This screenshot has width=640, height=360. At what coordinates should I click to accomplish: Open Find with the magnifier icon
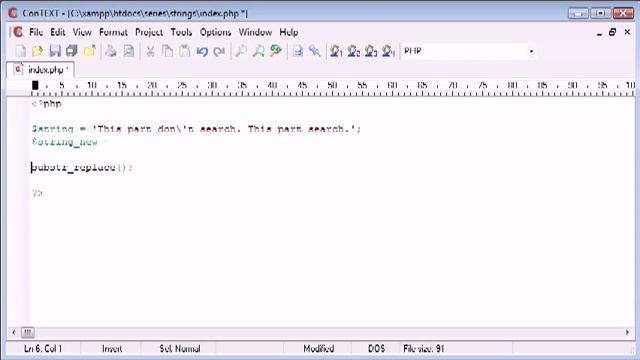pos(241,51)
